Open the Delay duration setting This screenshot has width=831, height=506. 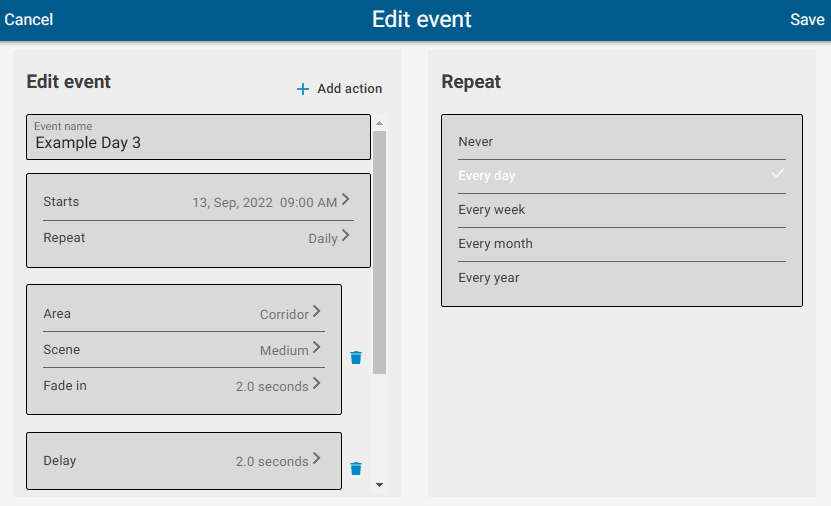[183, 461]
